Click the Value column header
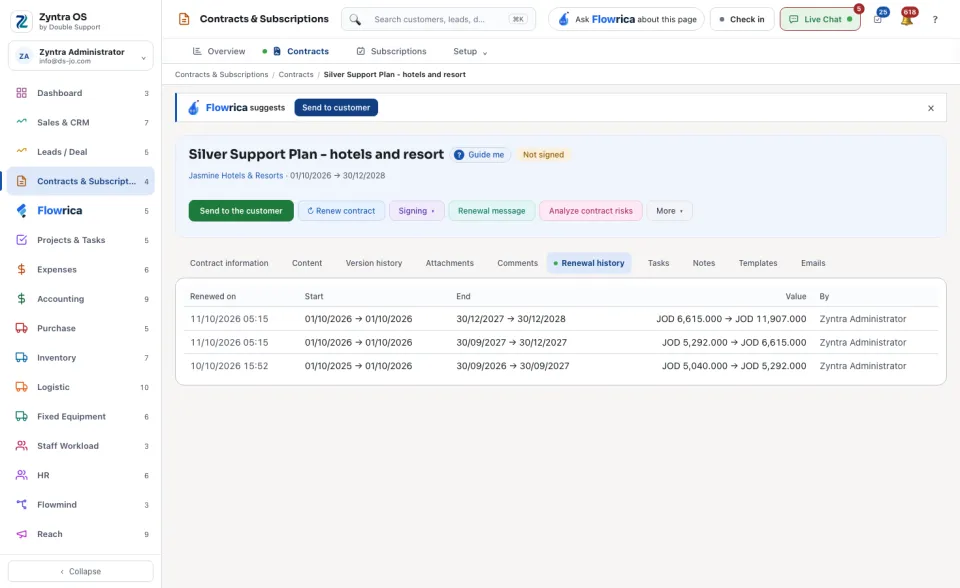Screen dimensions: 960x588 pyautogui.click(x=795, y=296)
